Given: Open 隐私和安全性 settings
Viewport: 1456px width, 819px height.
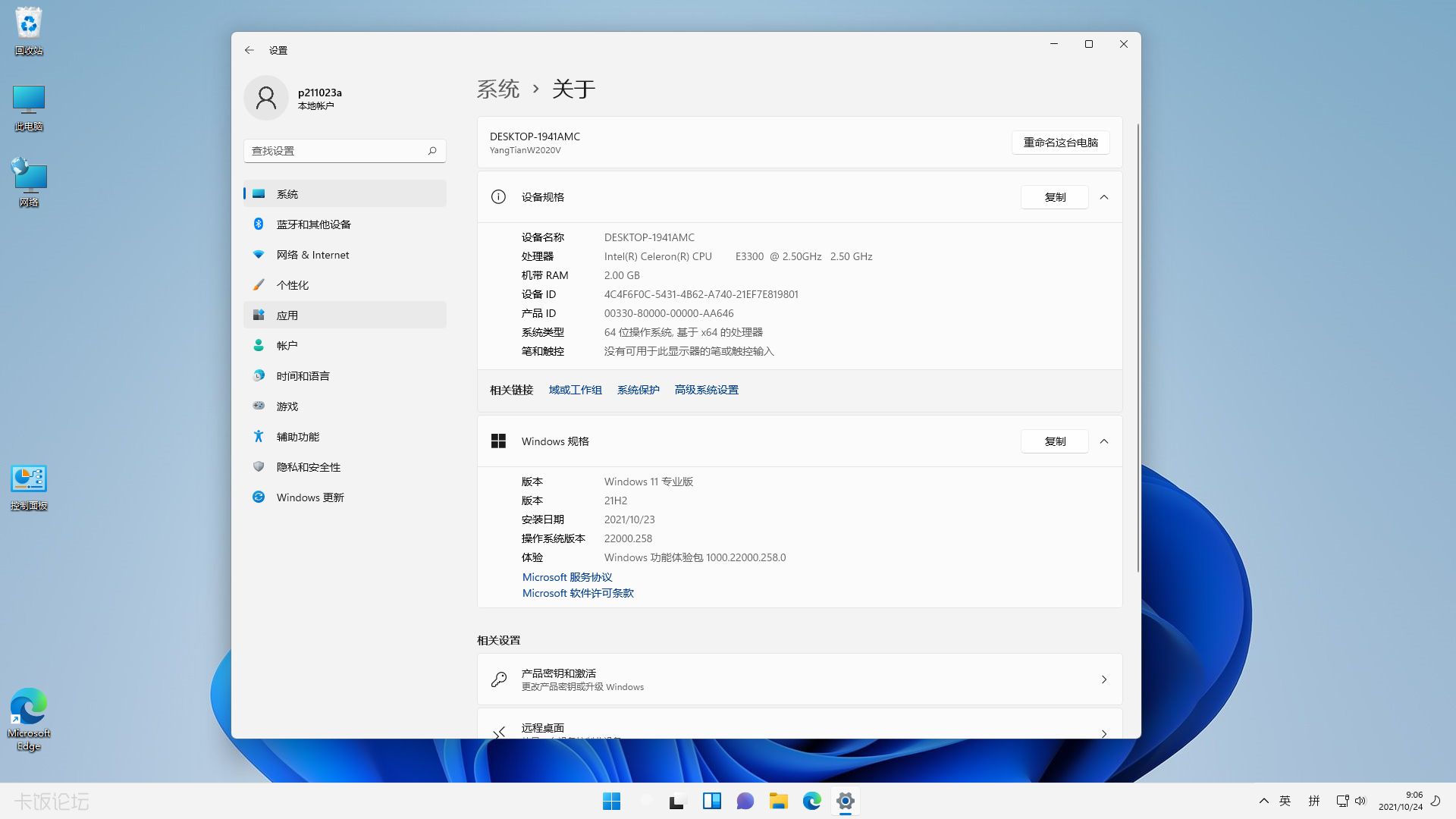Looking at the screenshot, I should pyautogui.click(x=345, y=467).
